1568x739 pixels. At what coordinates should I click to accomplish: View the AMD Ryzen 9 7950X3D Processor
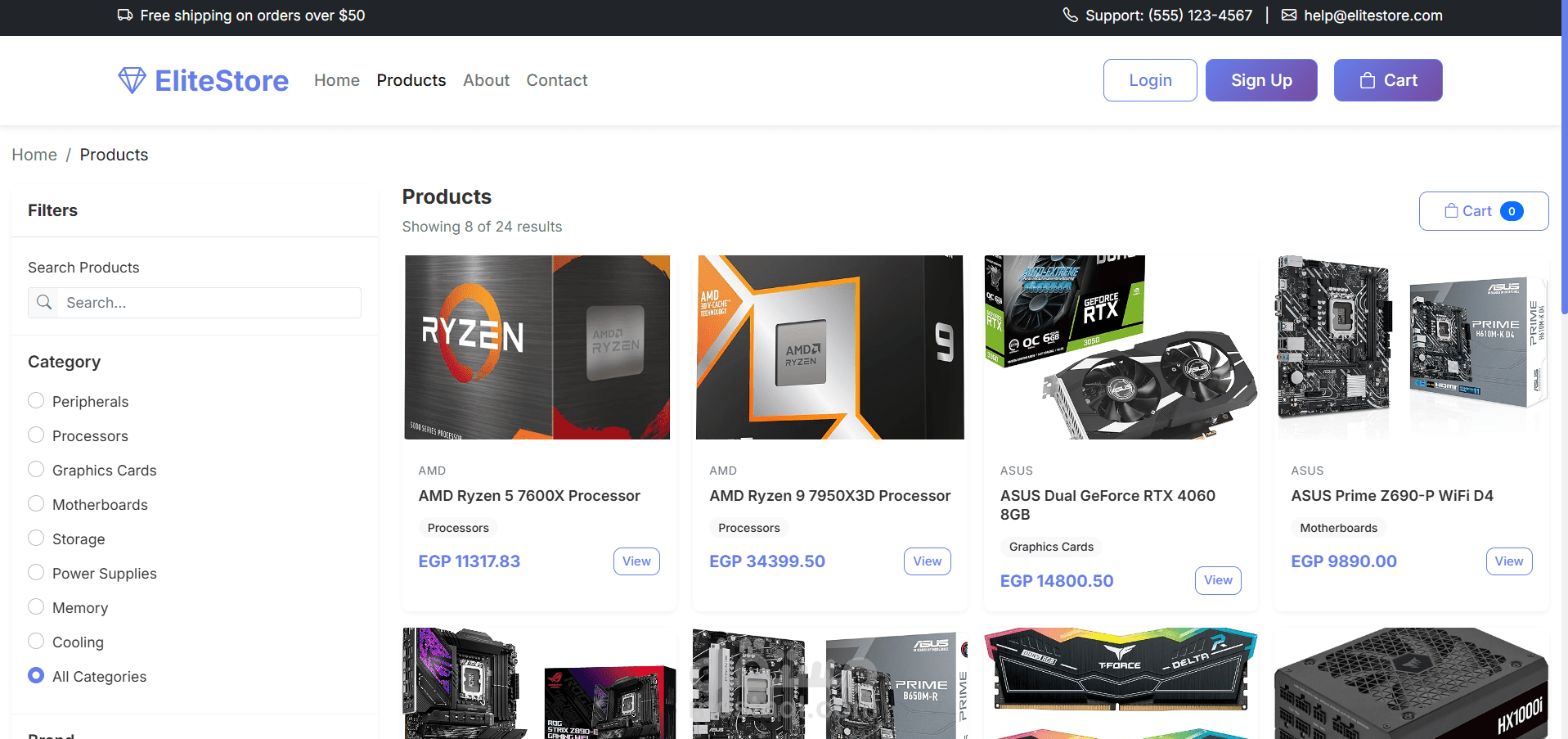[x=928, y=561]
